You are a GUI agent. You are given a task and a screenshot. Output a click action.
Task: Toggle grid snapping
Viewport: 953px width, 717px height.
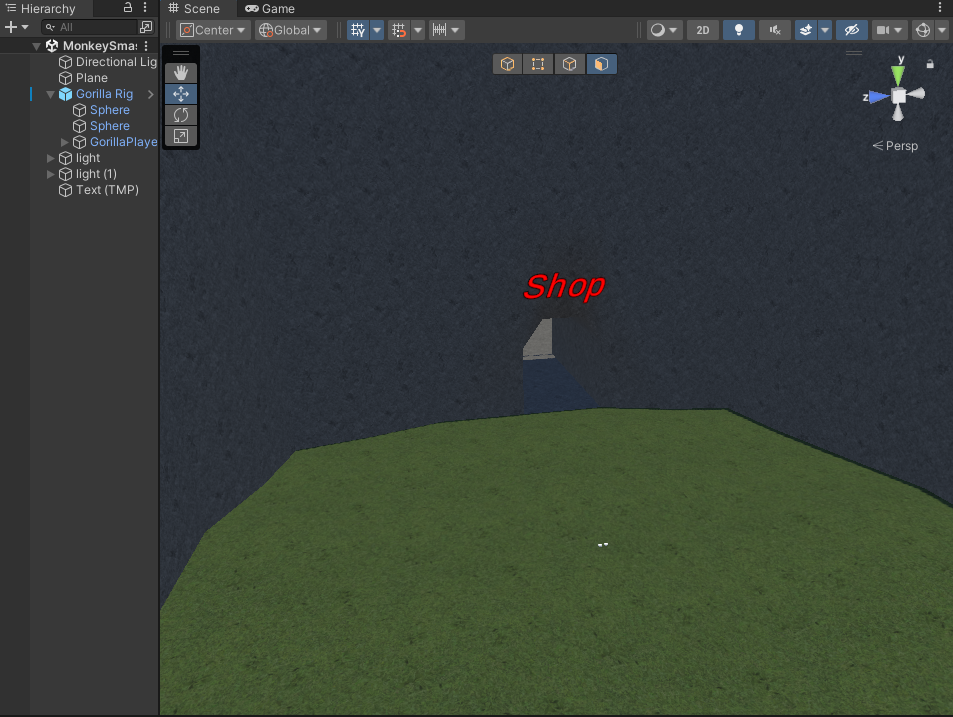point(399,30)
